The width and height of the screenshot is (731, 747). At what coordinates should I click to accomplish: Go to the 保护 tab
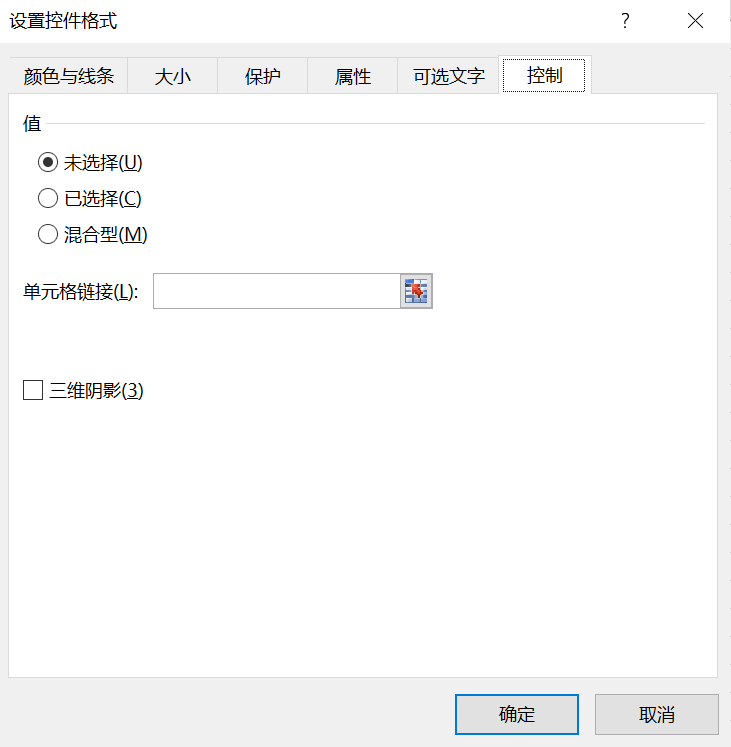pos(263,76)
